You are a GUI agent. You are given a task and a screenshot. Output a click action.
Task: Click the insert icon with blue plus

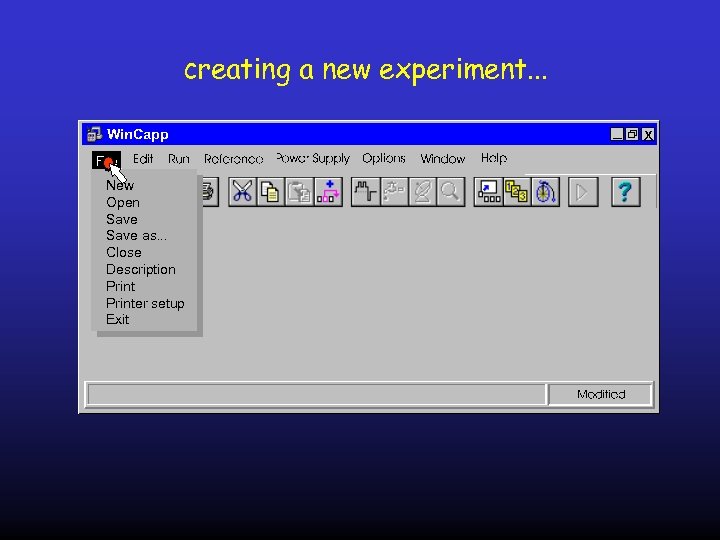[x=328, y=191]
